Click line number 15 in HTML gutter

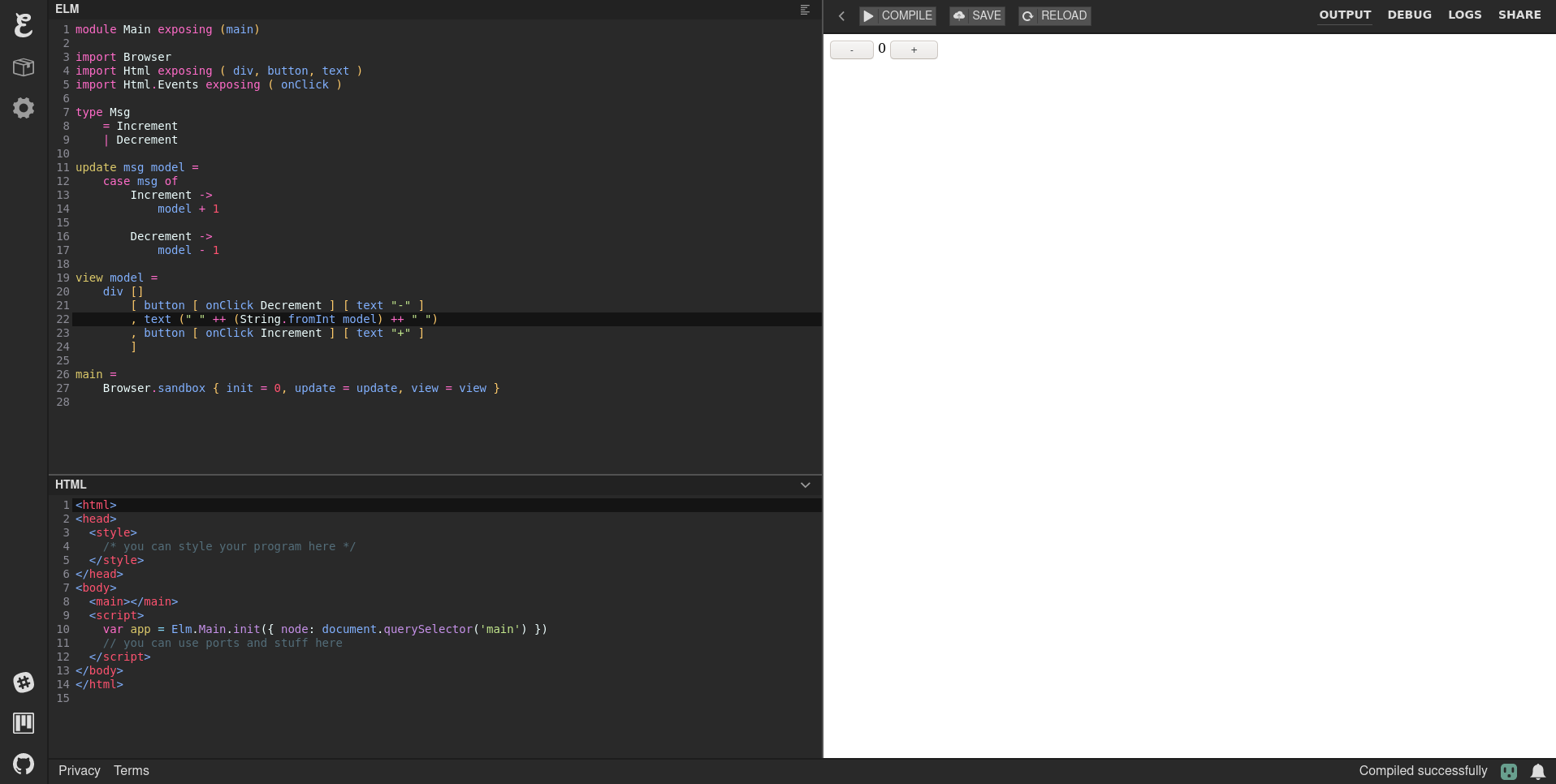63,698
